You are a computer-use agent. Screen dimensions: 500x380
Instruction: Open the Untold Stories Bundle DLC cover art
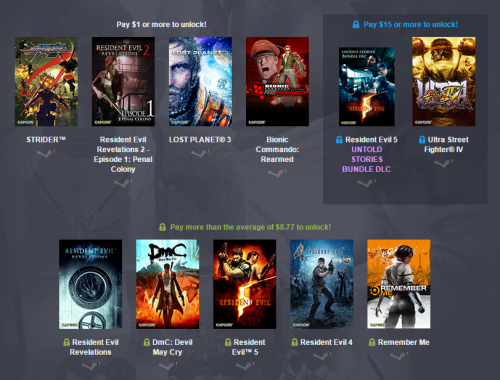point(367,87)
